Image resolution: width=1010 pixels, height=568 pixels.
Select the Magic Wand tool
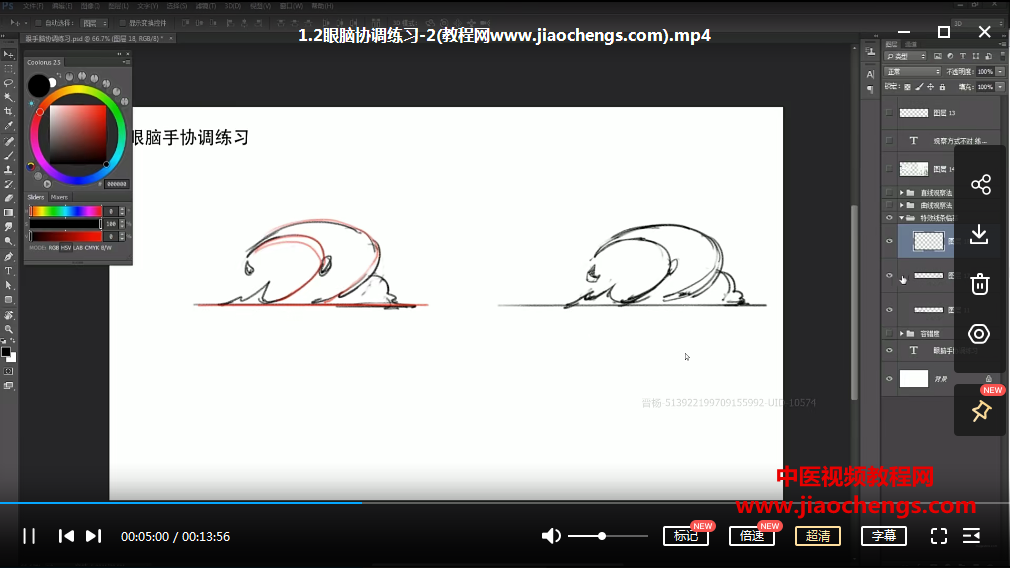pos(8,97)
